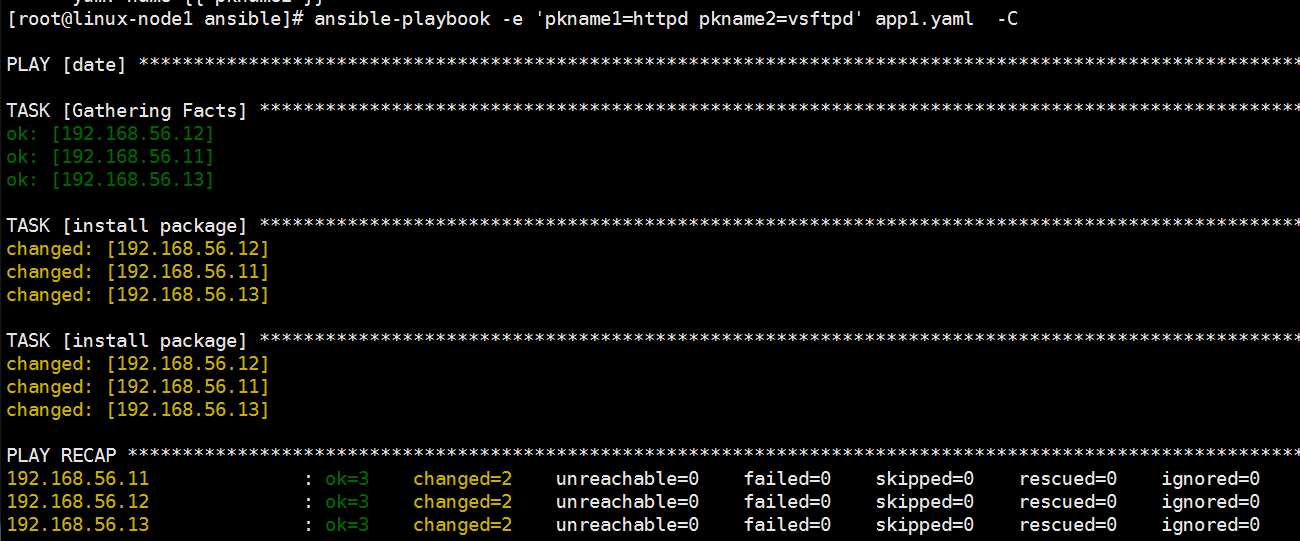Click the ansible-playbook command text
Screen dimensions: 1300x541
pos(403,18)
